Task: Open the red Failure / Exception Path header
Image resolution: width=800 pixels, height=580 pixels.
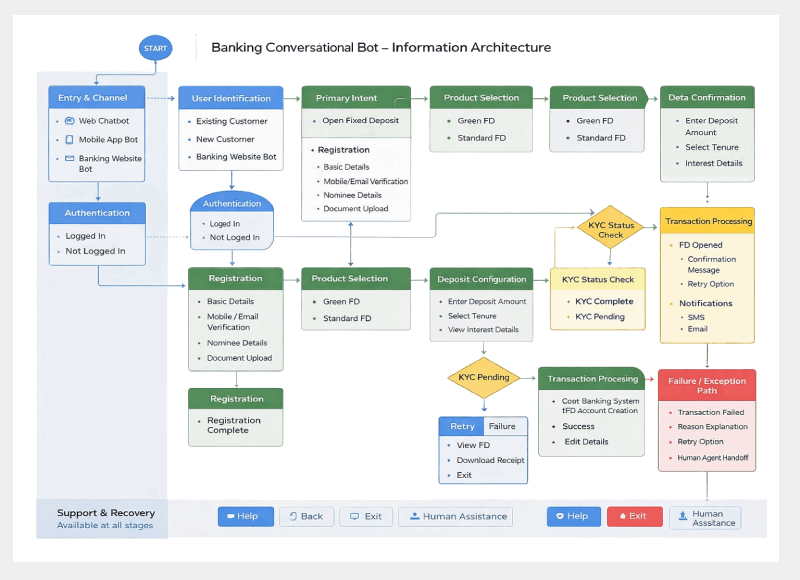Action: click(x=707, y=385)
